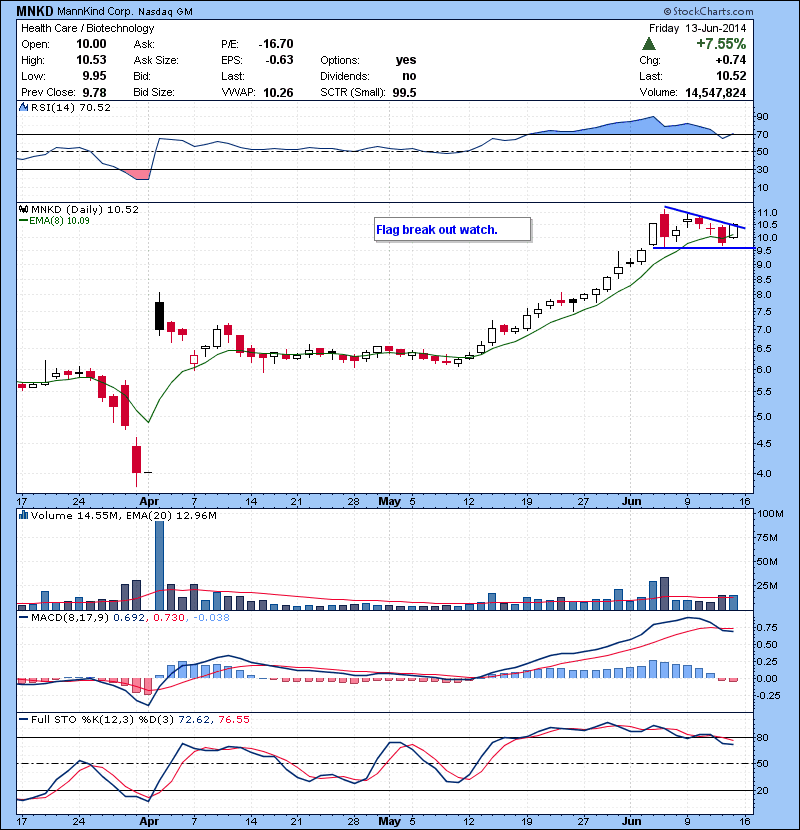Click the Health Care / Biotechnology sector label
The width and height of the screenshot is (800, 830).
(88, 28)
